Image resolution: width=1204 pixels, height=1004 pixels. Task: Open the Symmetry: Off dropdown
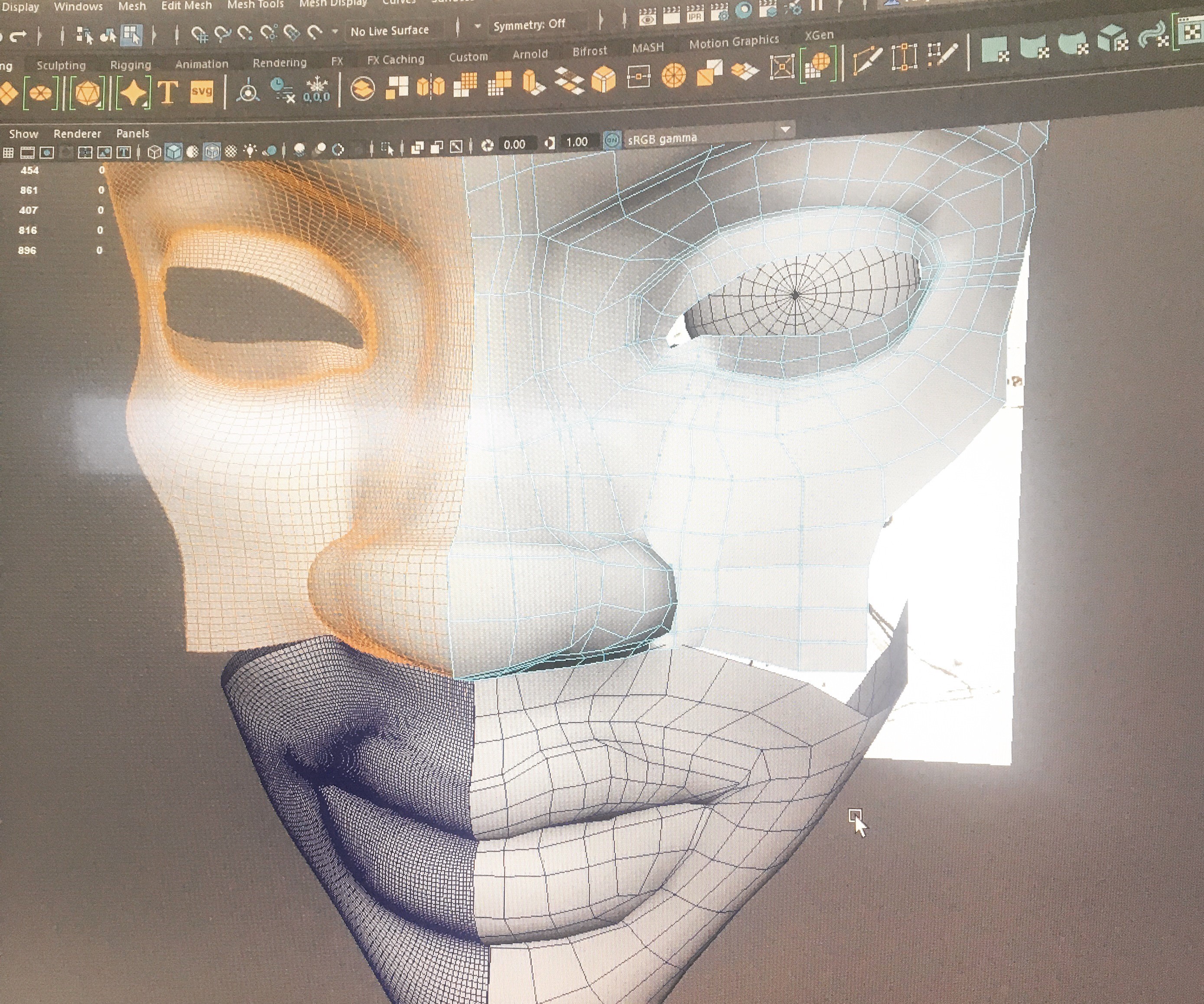coord(529,25)
